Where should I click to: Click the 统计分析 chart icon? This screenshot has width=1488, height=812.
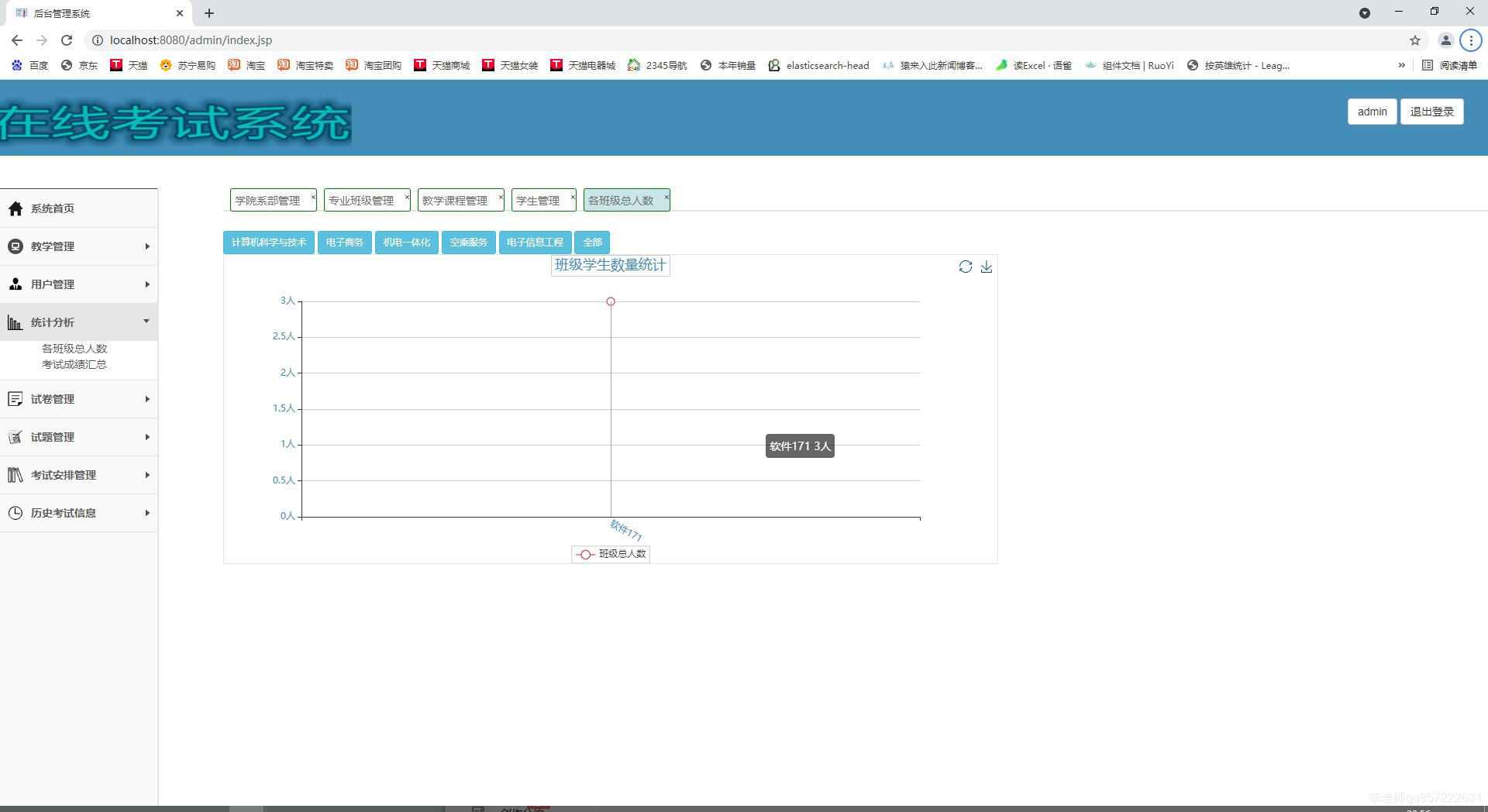15,322
